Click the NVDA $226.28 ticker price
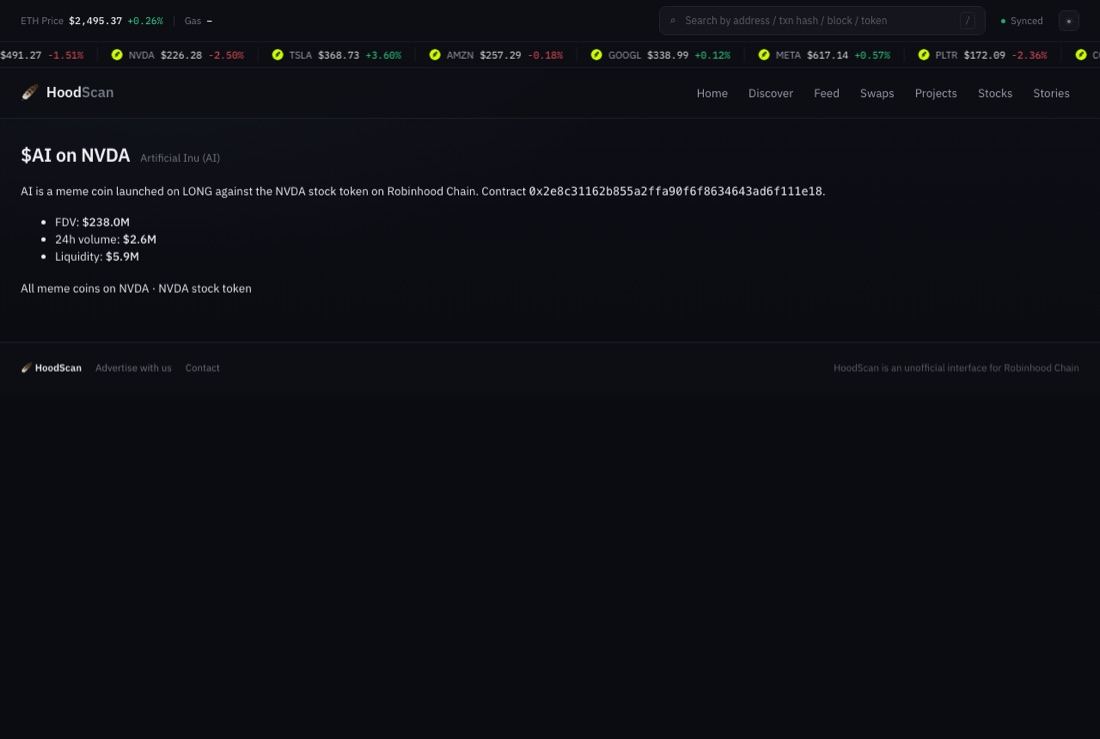This screenshot has width=1100, height=739. (x=181, y=55)
